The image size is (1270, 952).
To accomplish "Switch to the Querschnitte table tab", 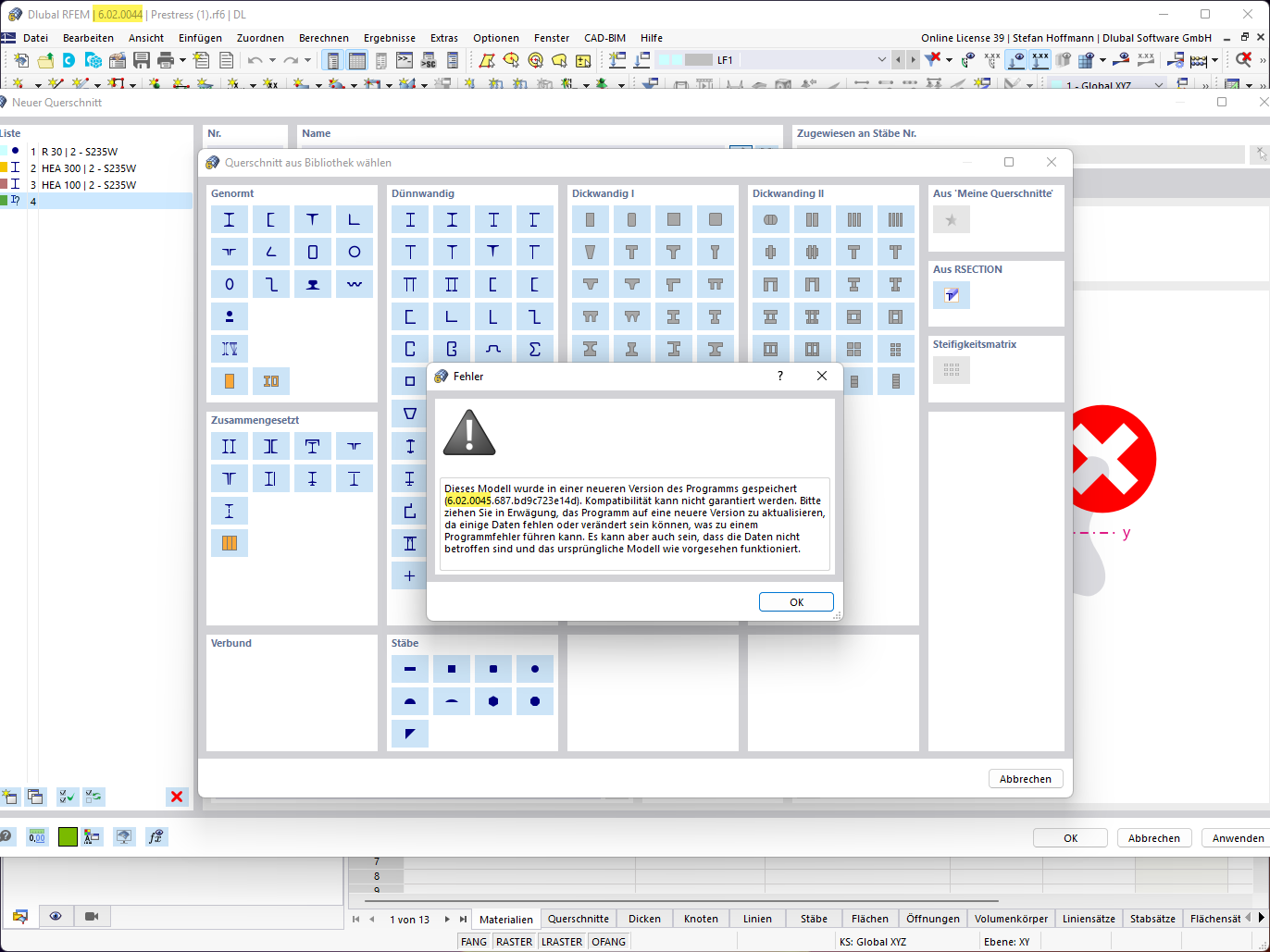I will click(x=579, y=919).
